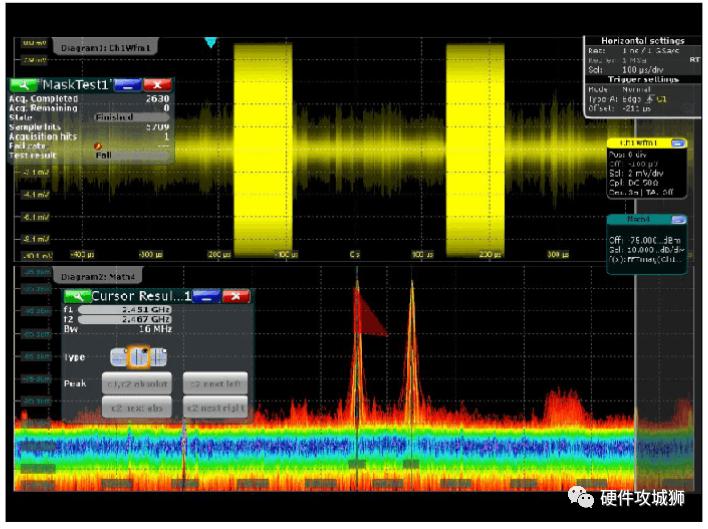The width and height of the screenshot is (708, 529).
Task: Click the cyan trigger position marker
Action: click(x=210, y=42)
